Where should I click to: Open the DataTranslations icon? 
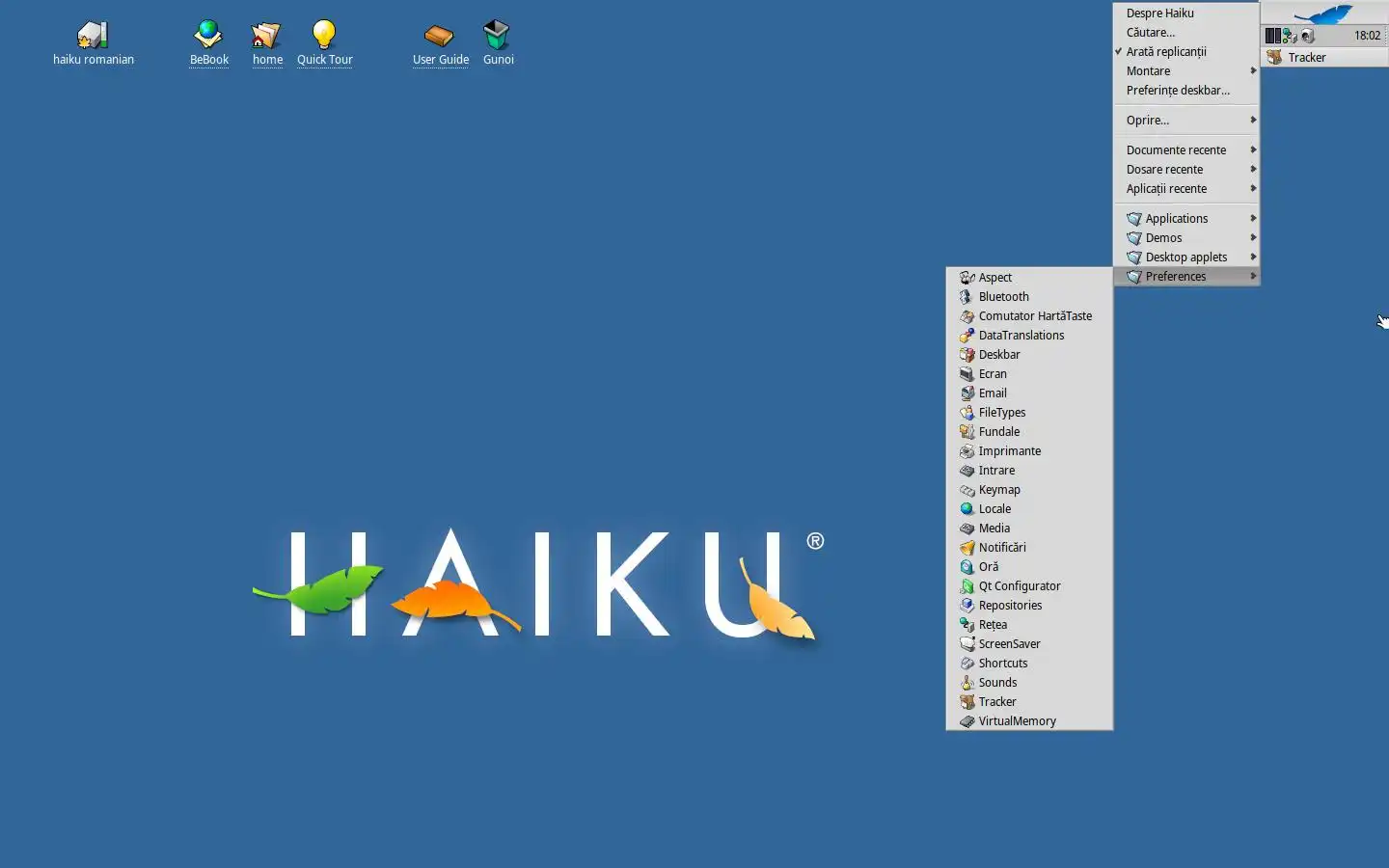pos(967,336)
